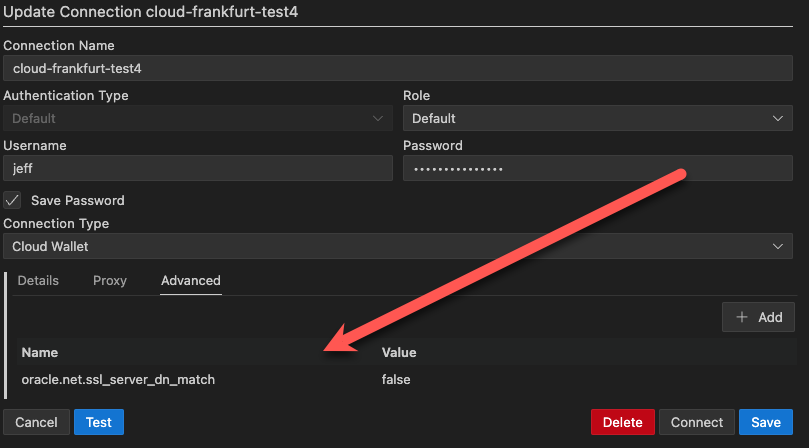Click the false value cell

(396, 380)
